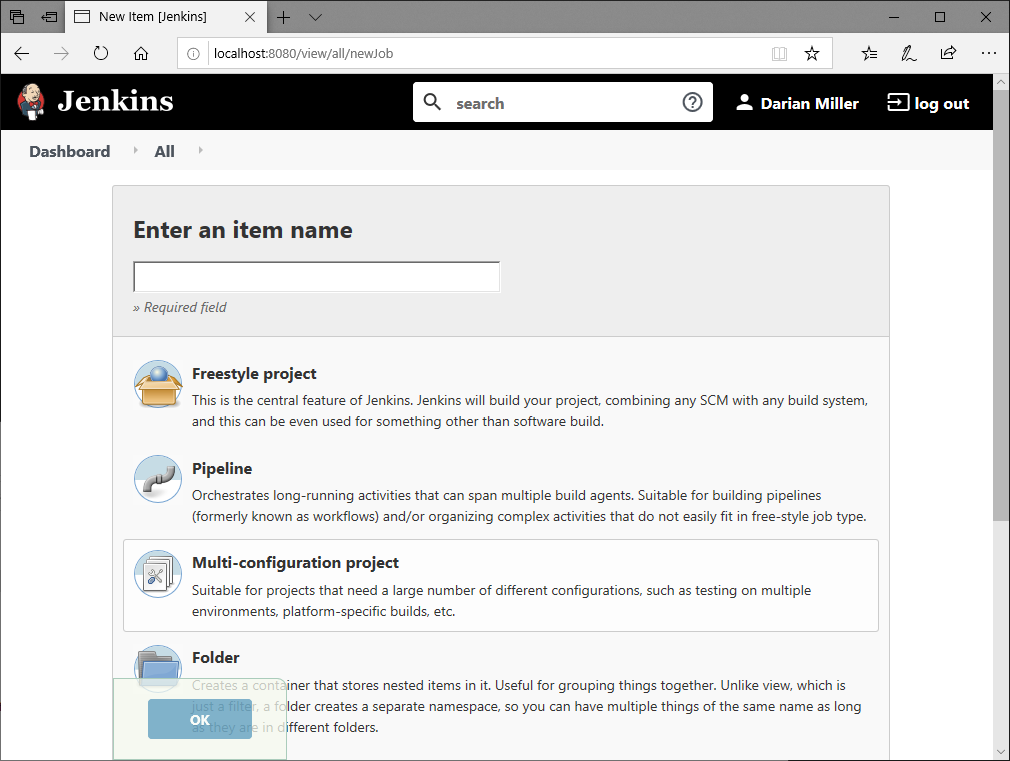
Task: Open reading view book icon
Action: click(780, 54)
